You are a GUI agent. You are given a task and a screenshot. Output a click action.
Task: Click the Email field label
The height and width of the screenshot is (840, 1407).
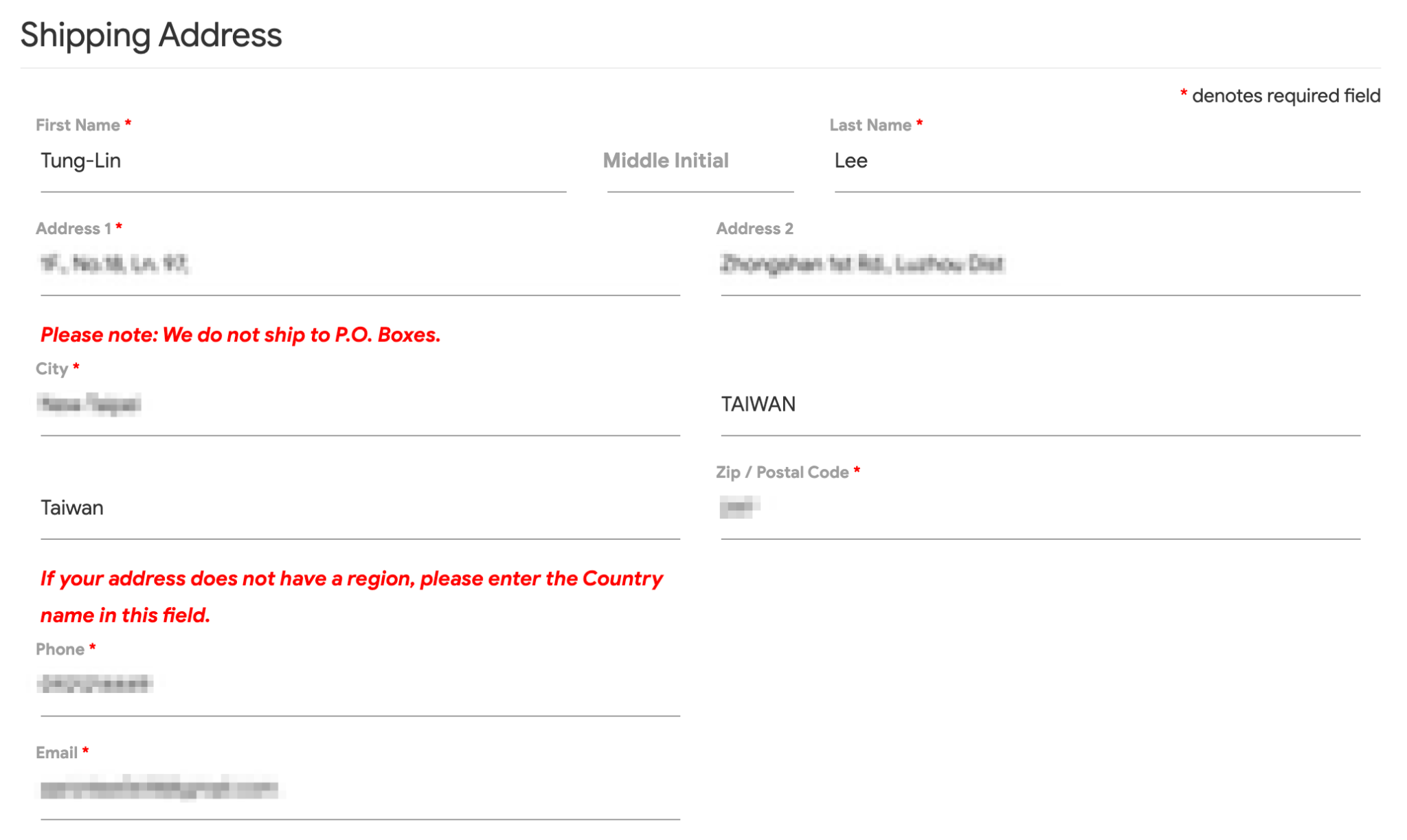(56, 753)
